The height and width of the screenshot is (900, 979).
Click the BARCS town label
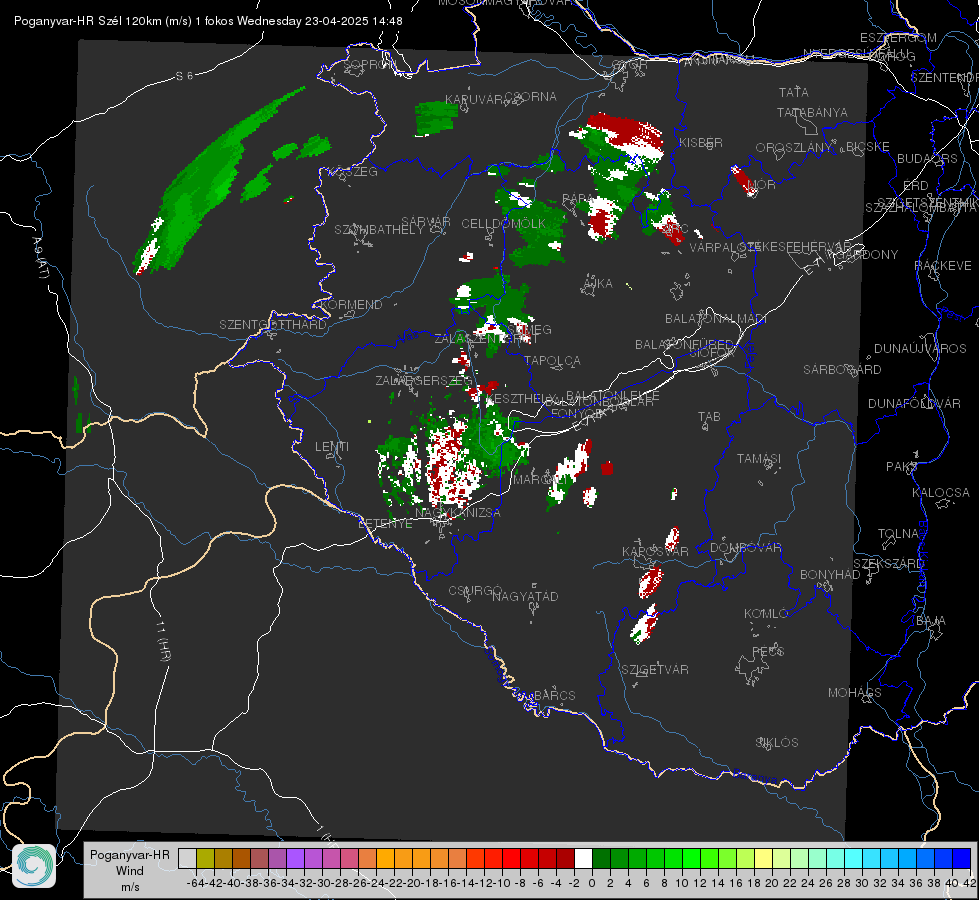554,695
